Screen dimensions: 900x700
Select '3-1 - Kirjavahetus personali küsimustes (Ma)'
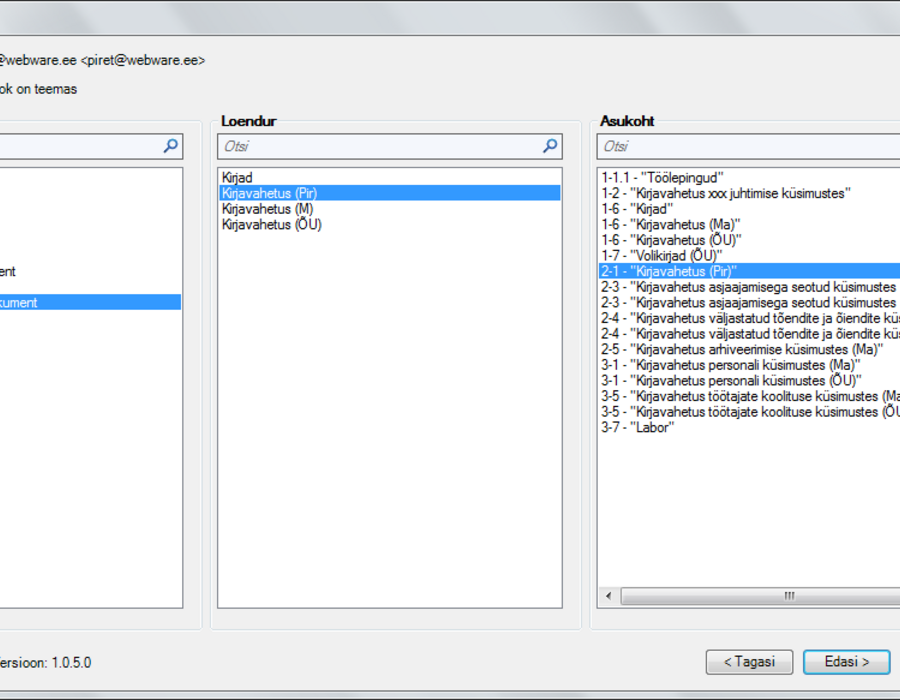[x=750, y=365]
